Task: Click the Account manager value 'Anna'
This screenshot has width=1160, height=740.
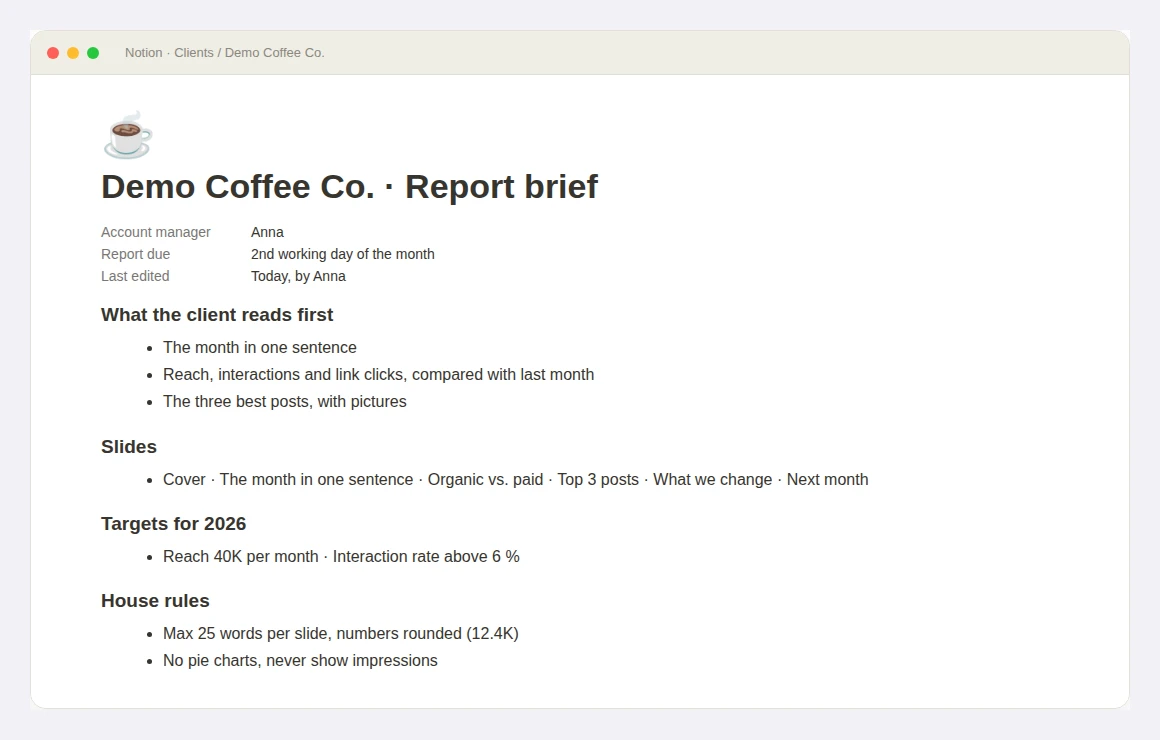Action: coord(267,232)
